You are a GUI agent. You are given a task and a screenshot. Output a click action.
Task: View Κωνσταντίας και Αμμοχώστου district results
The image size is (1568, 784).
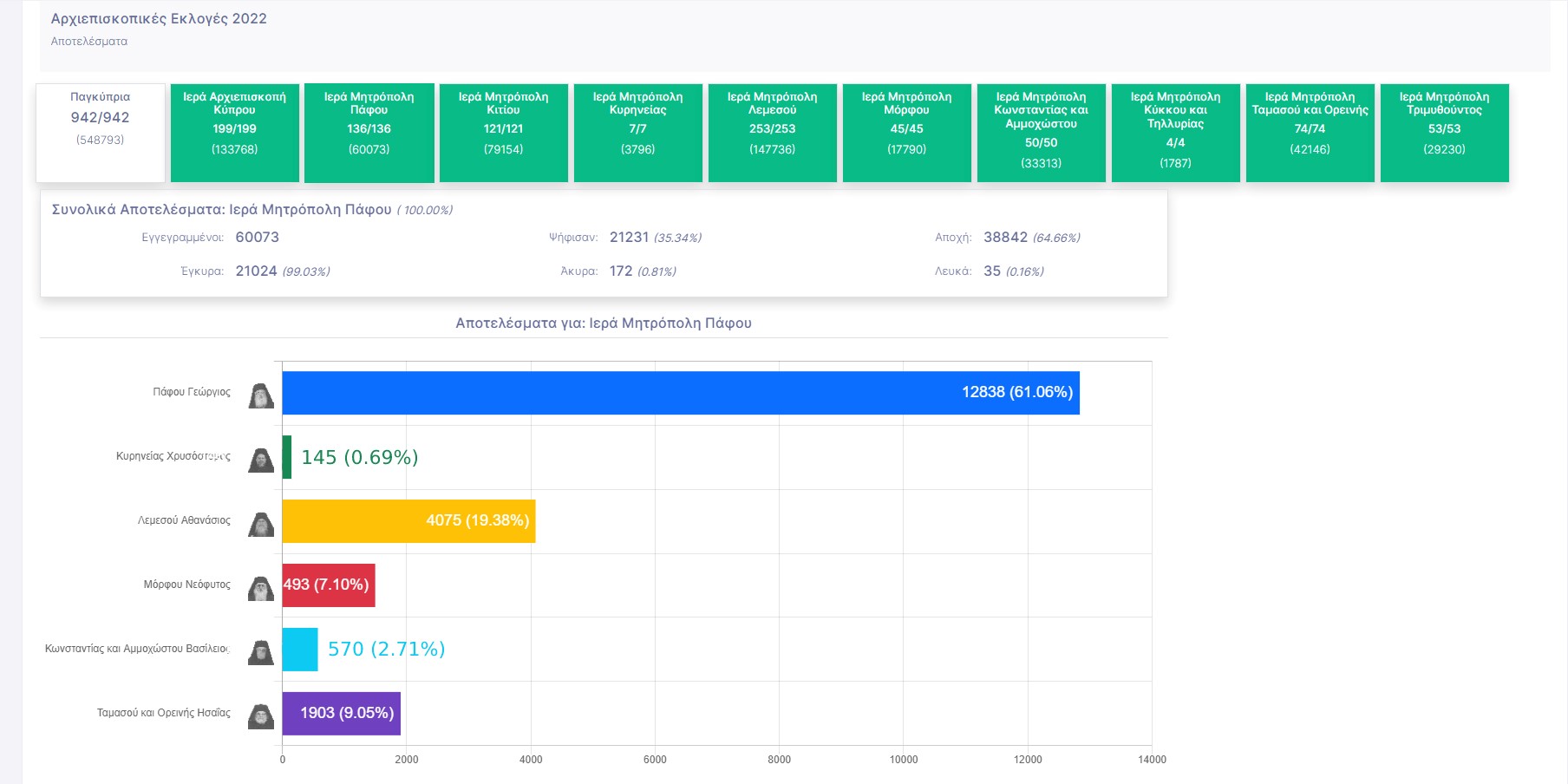coord(1042,132)
